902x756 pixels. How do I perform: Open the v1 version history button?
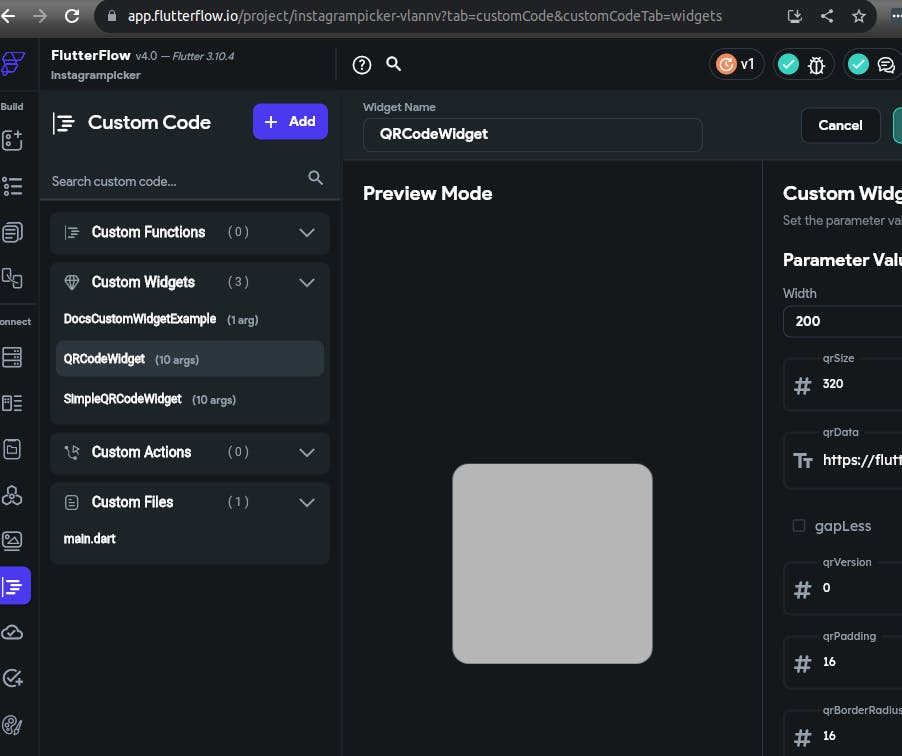tap(737, 65)
